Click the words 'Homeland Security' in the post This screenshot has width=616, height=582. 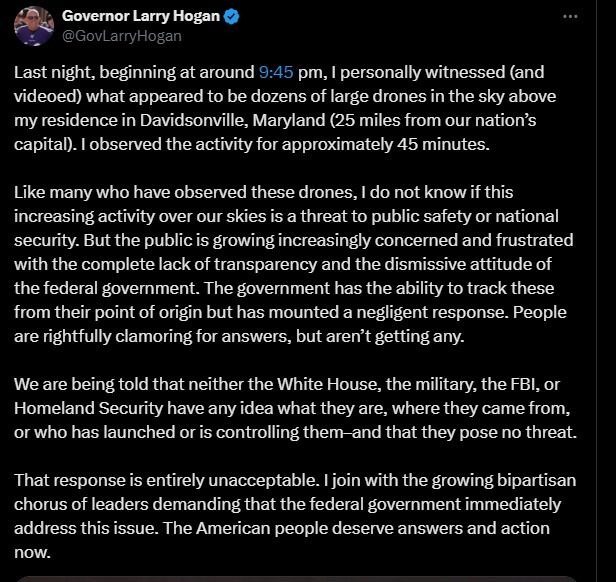pos(88,408)
